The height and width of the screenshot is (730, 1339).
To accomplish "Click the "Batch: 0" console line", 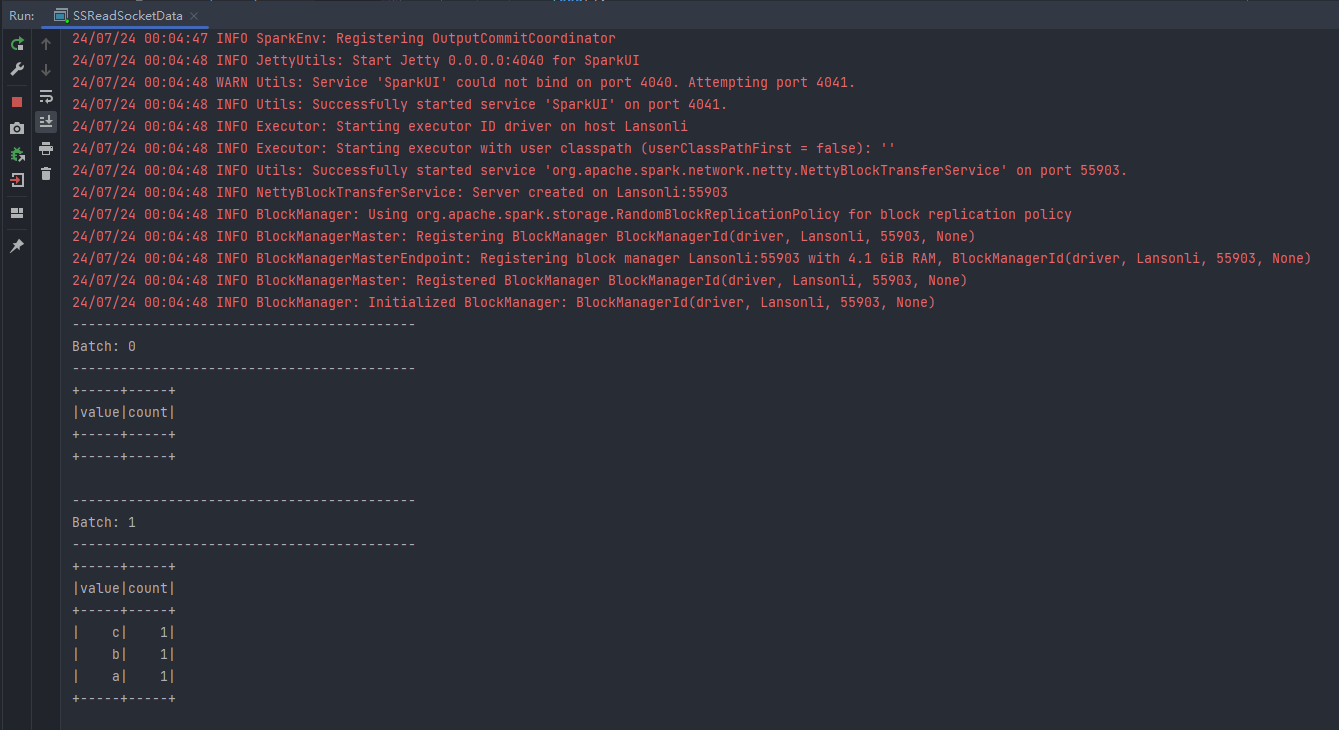I will pyautogui.click(x=104, y=346).
